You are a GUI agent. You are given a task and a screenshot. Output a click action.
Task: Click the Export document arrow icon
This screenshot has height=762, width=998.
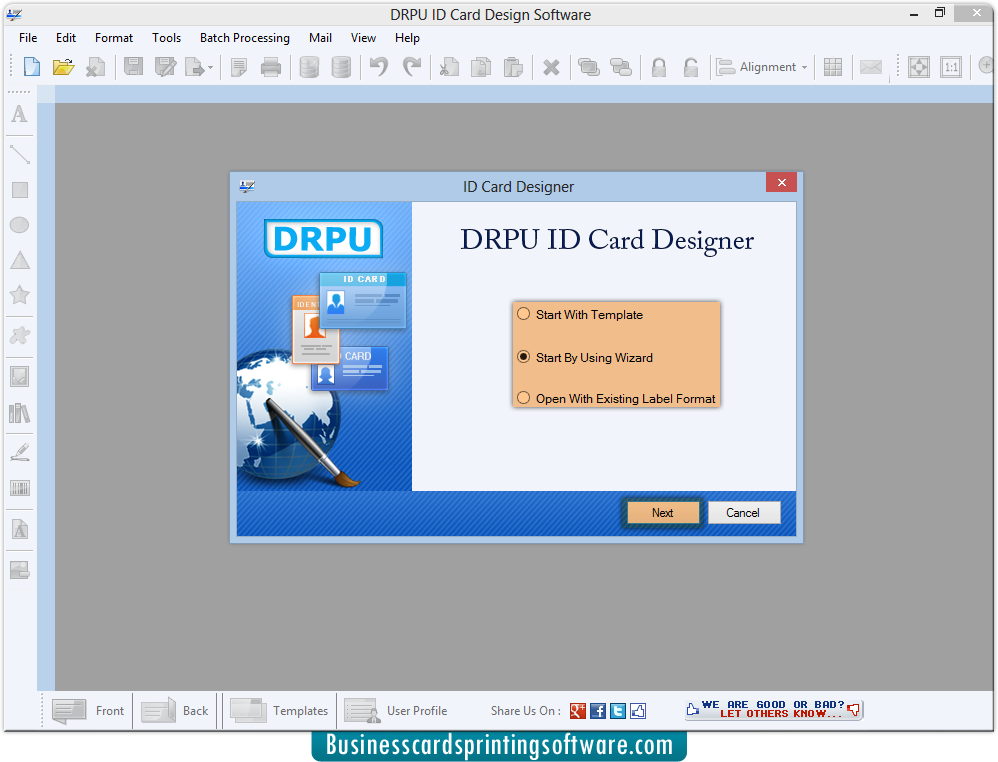(x=194, y=67)
